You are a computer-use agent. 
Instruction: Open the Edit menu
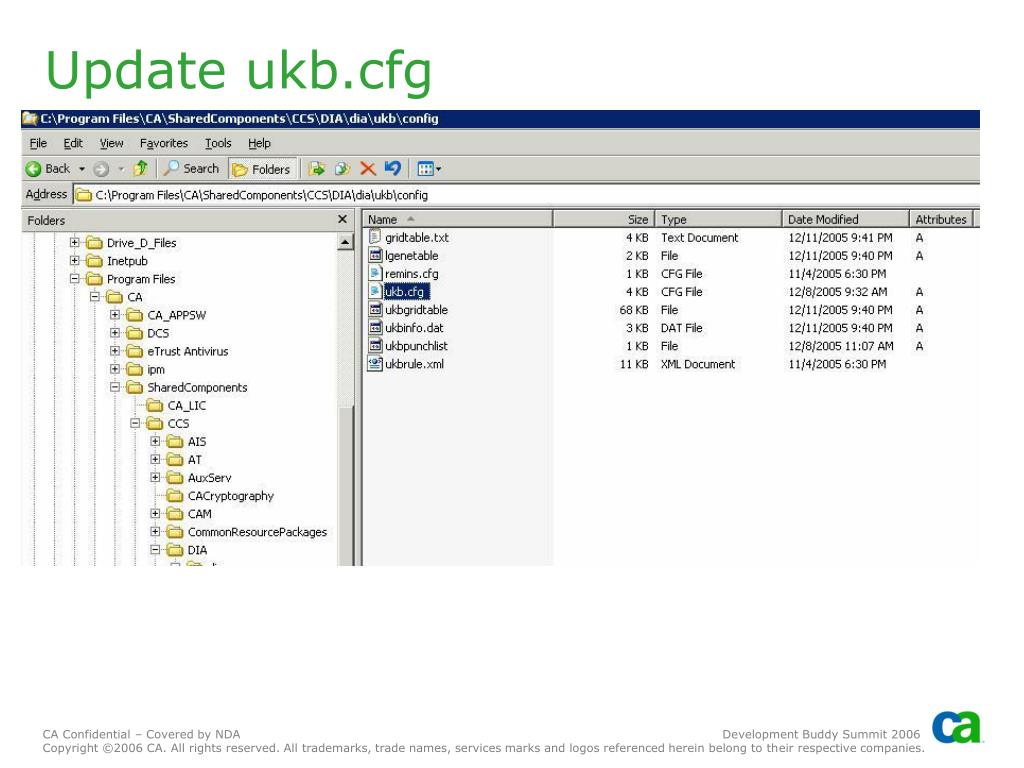point(72,143)
